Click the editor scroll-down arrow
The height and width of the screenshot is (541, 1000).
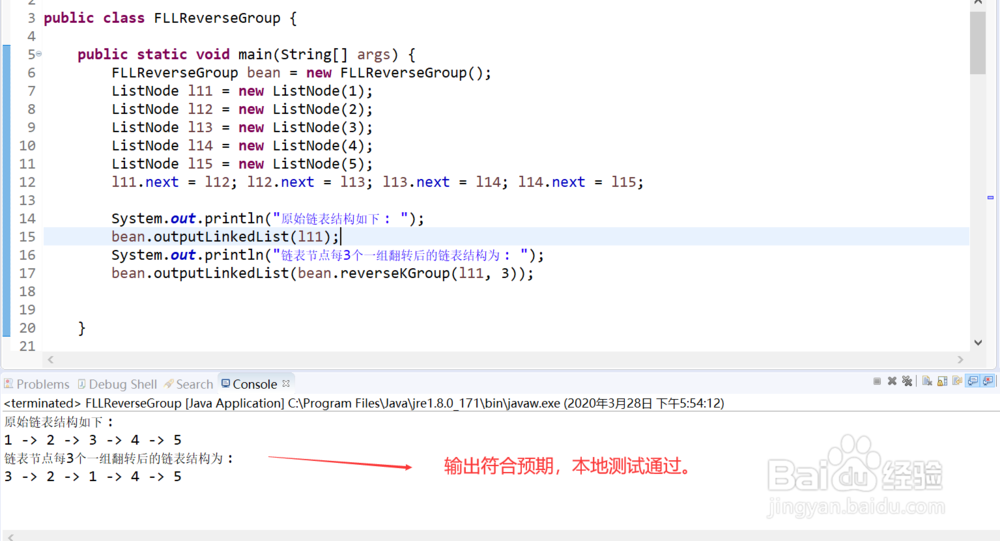point(978,343)
